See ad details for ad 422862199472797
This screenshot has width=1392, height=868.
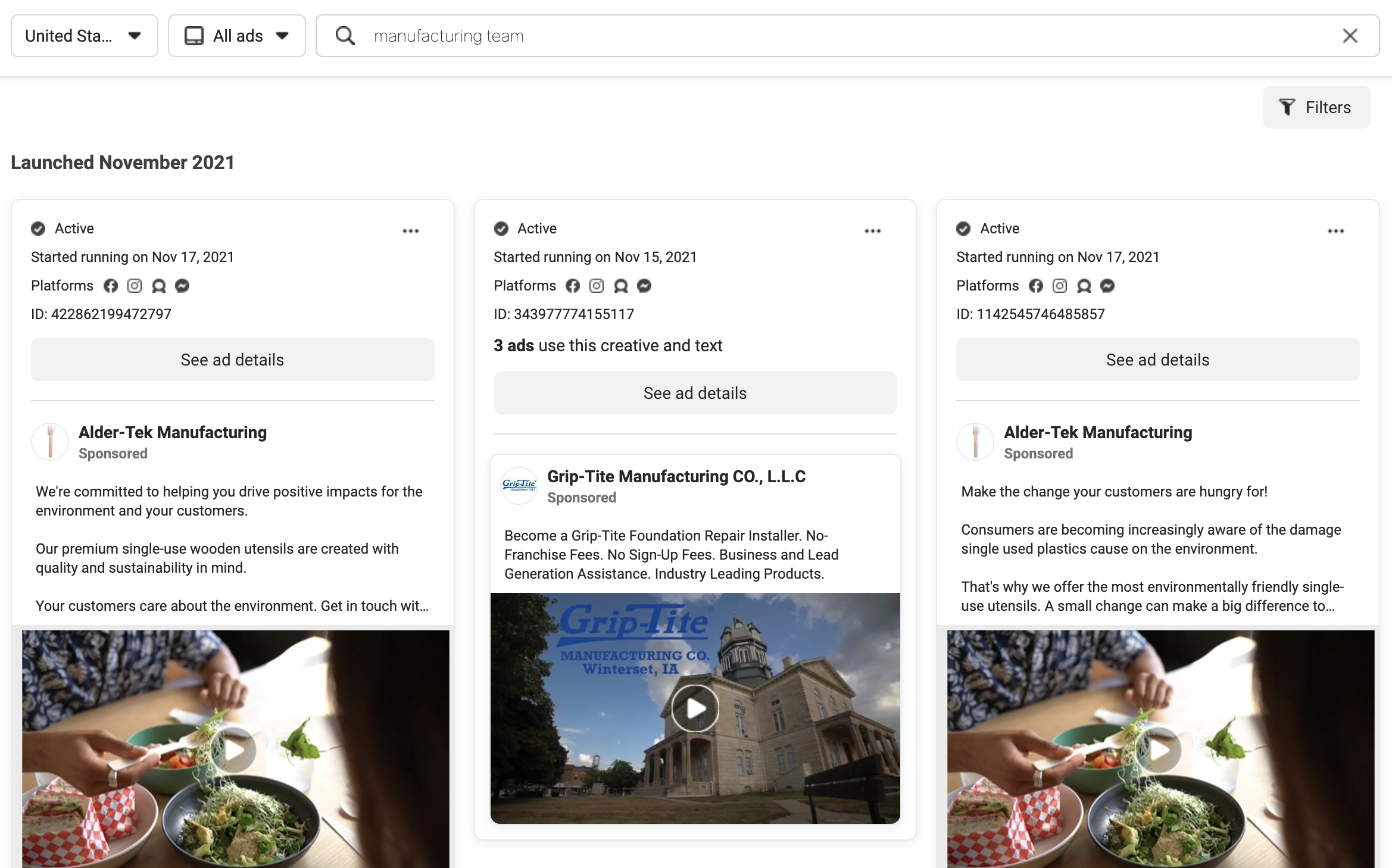click(x=232, y=360)
